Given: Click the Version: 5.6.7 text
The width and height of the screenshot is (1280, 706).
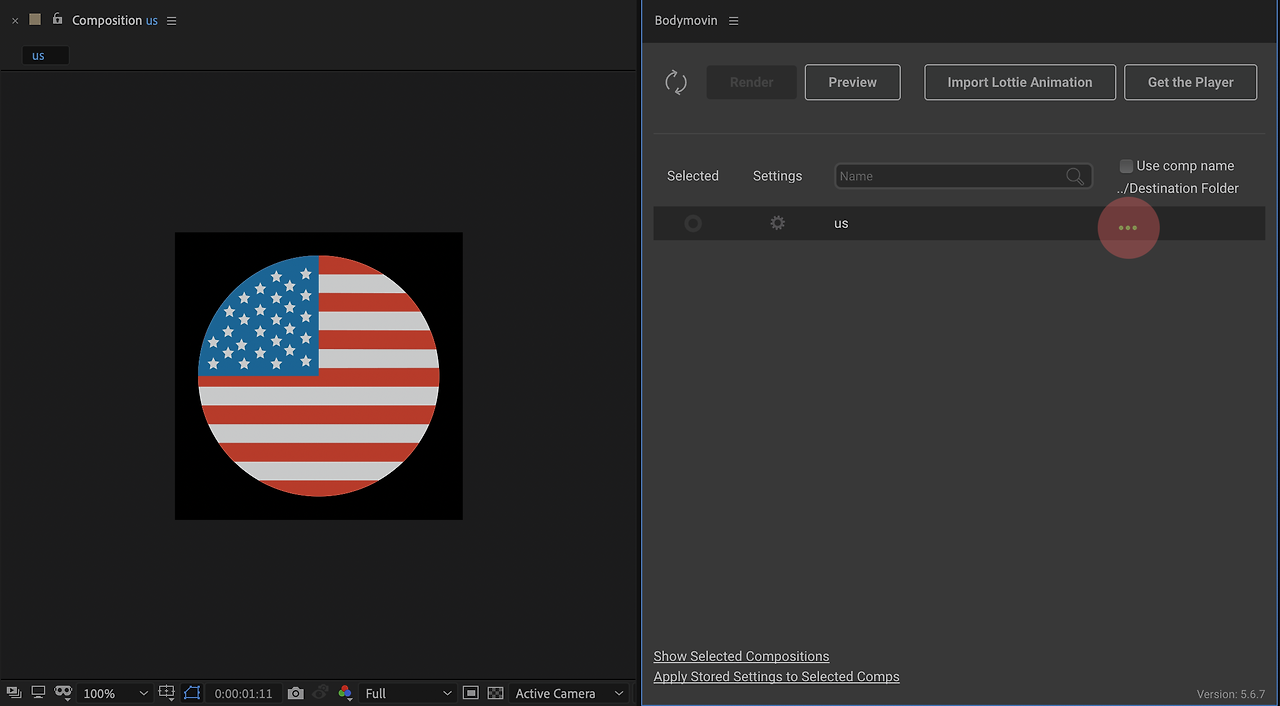Looking at the screenshot, I should point(1231,694).
